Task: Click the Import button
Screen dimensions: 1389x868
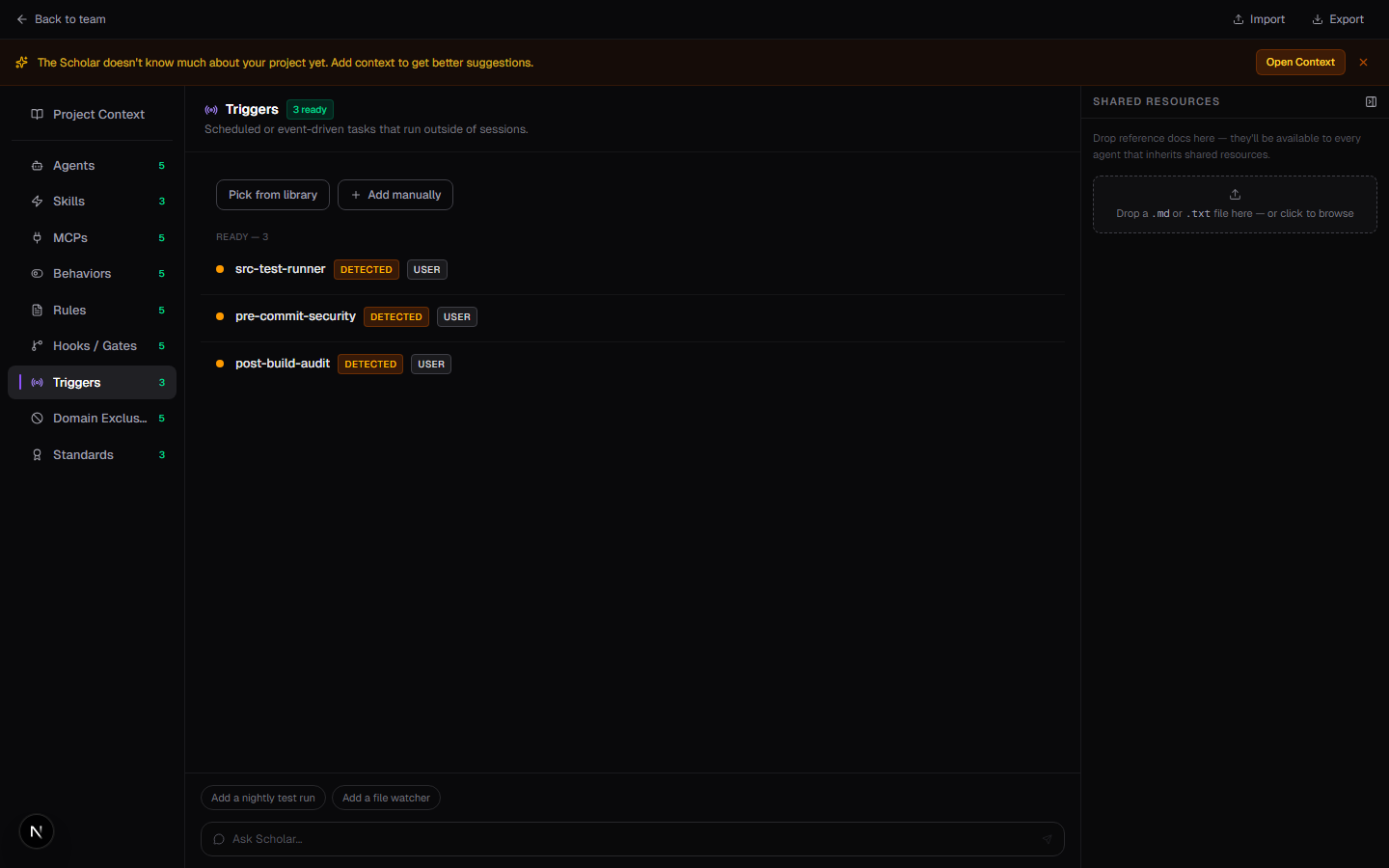Action: [x=1259, y=19]
